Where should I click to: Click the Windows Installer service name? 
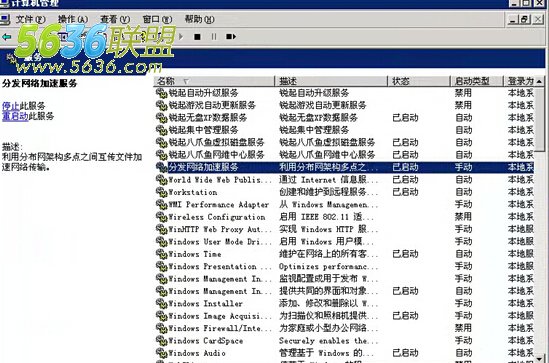206,303
